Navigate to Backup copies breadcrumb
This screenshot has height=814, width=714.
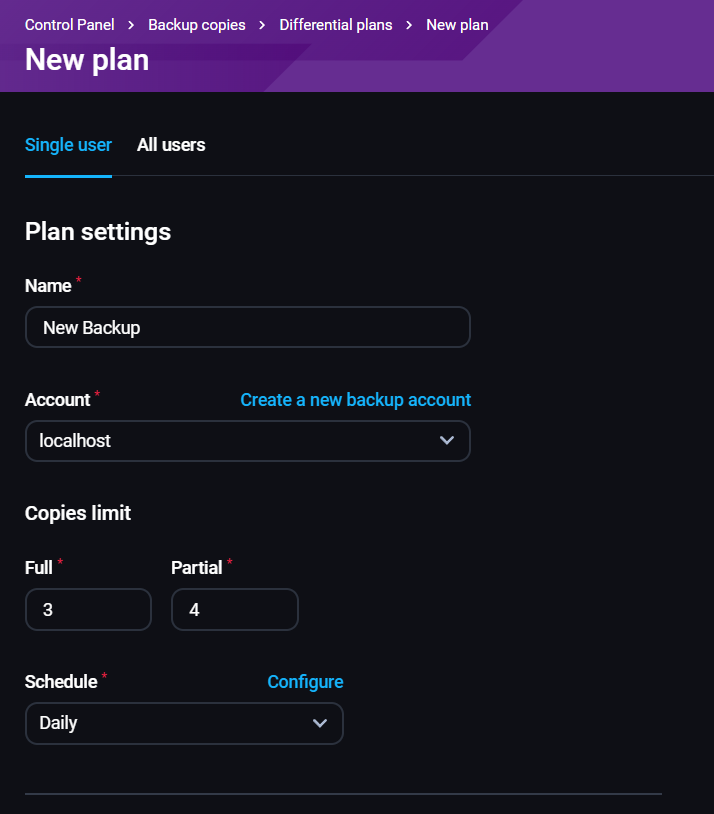(x=197, y=25)
